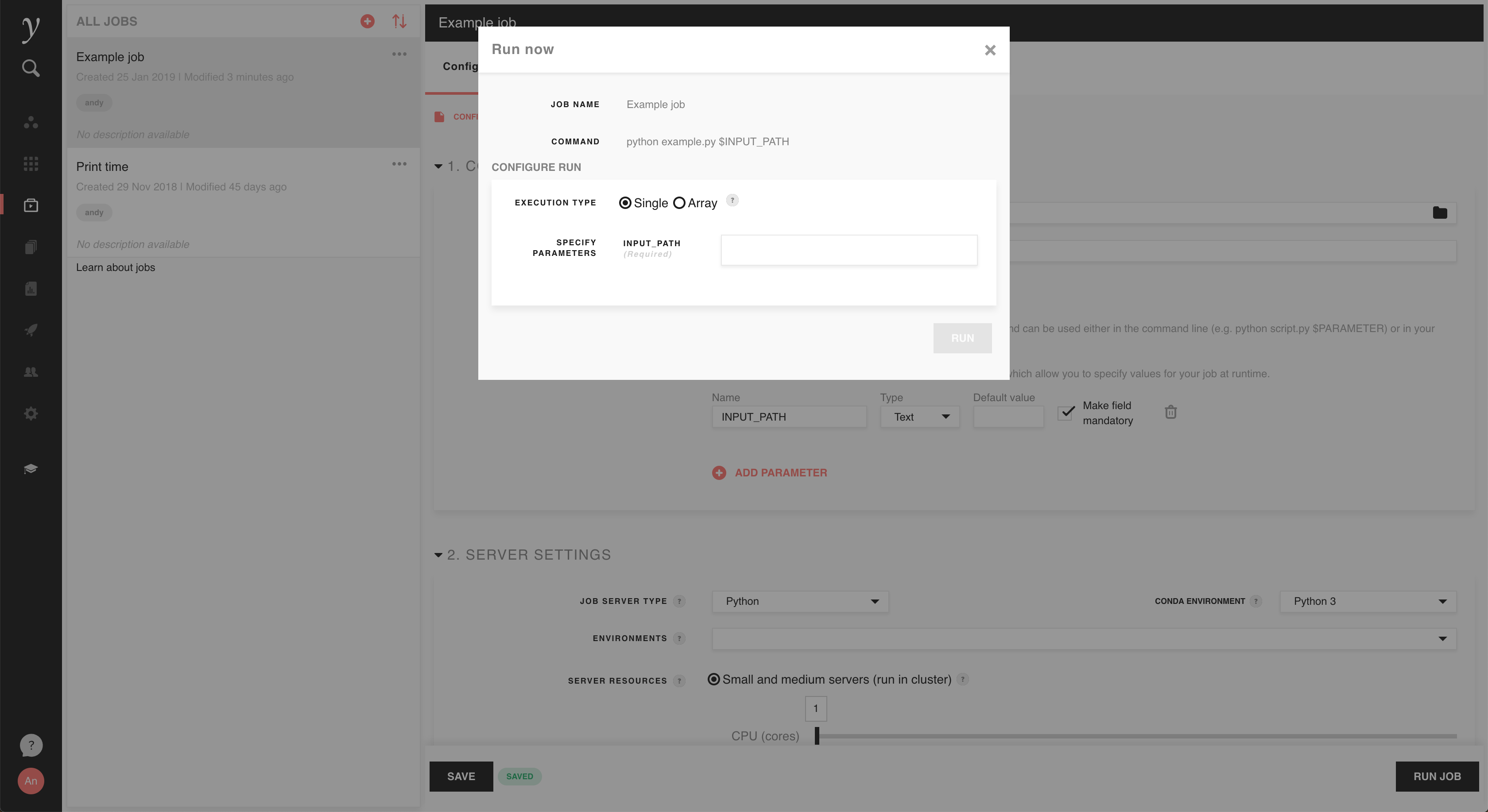1488x812 pixels.
Task: Click the help question mark sidebar icon
Action: [x=31, y=745]
